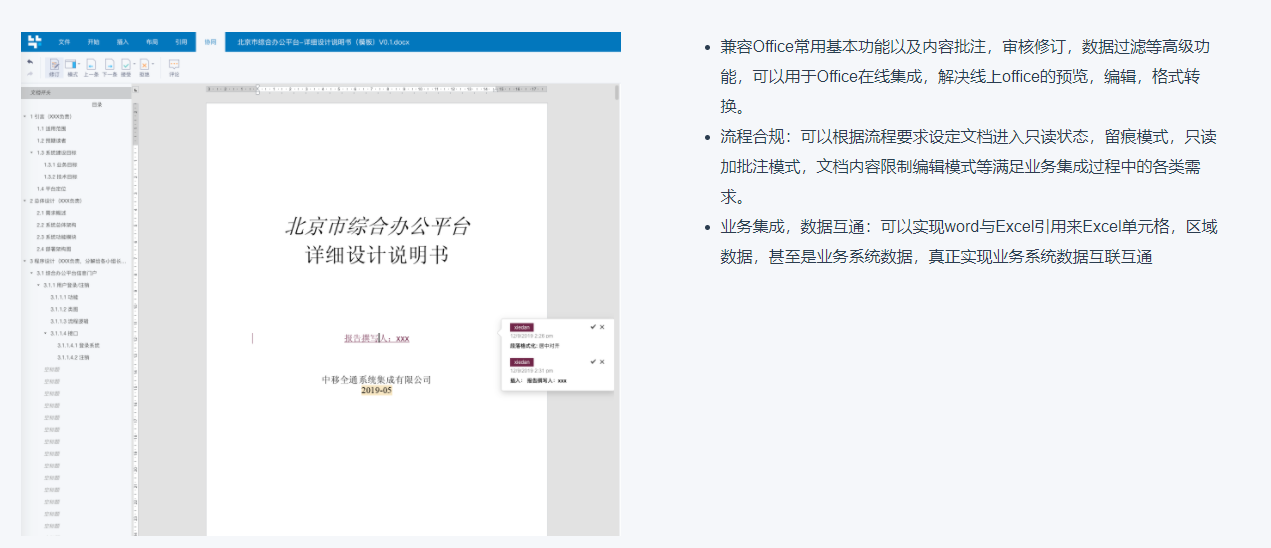Collapse the '3.1 综合办公平台信息门户' node
1271x548 pixels.
(x=32, y=272)
